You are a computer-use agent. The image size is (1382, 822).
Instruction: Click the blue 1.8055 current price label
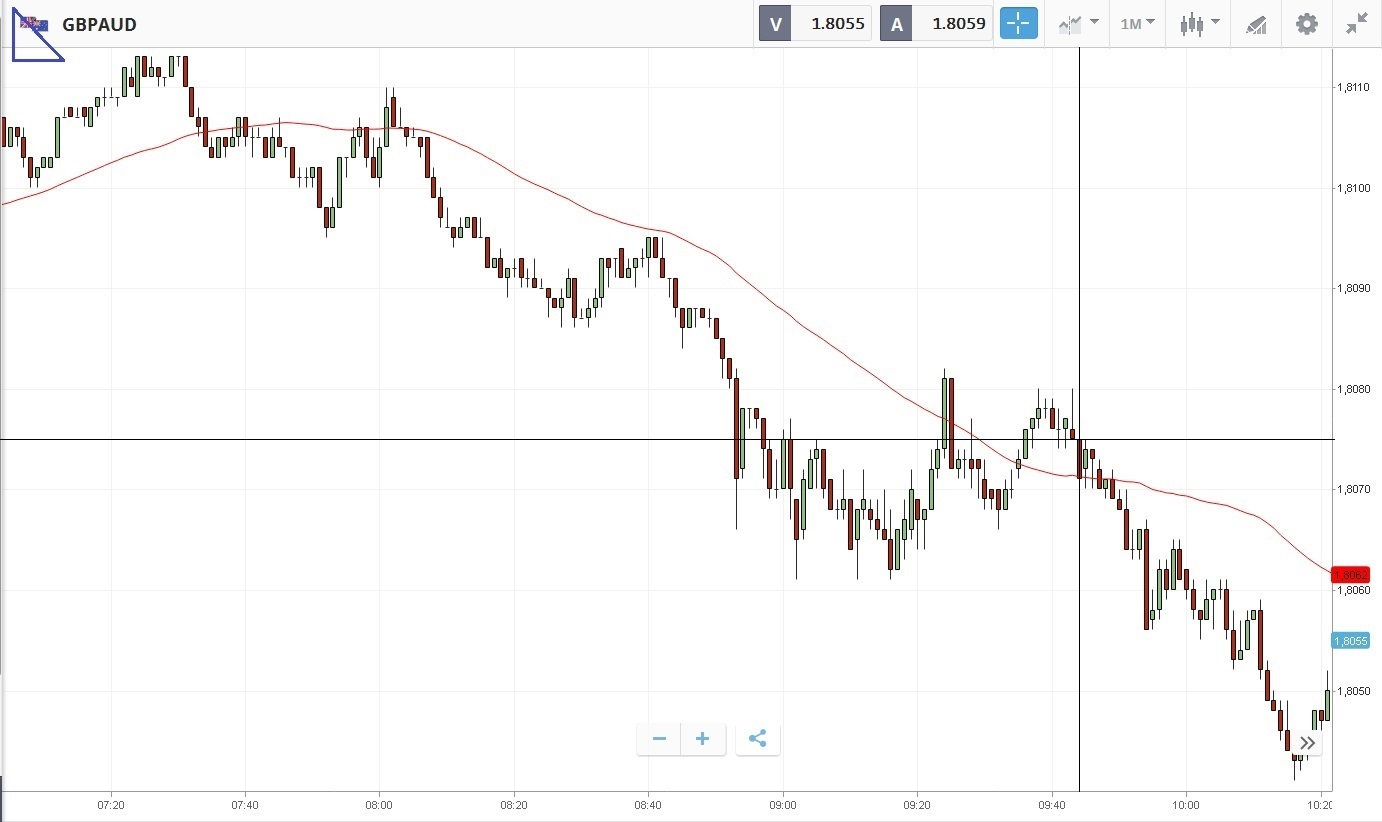tap(1349, 640)
